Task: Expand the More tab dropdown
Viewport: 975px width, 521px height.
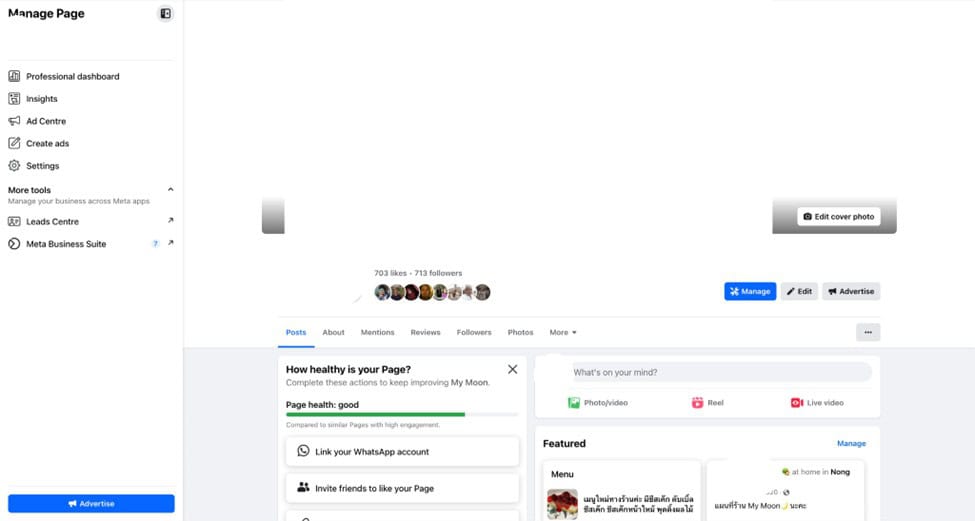Action: coord(563,333)
